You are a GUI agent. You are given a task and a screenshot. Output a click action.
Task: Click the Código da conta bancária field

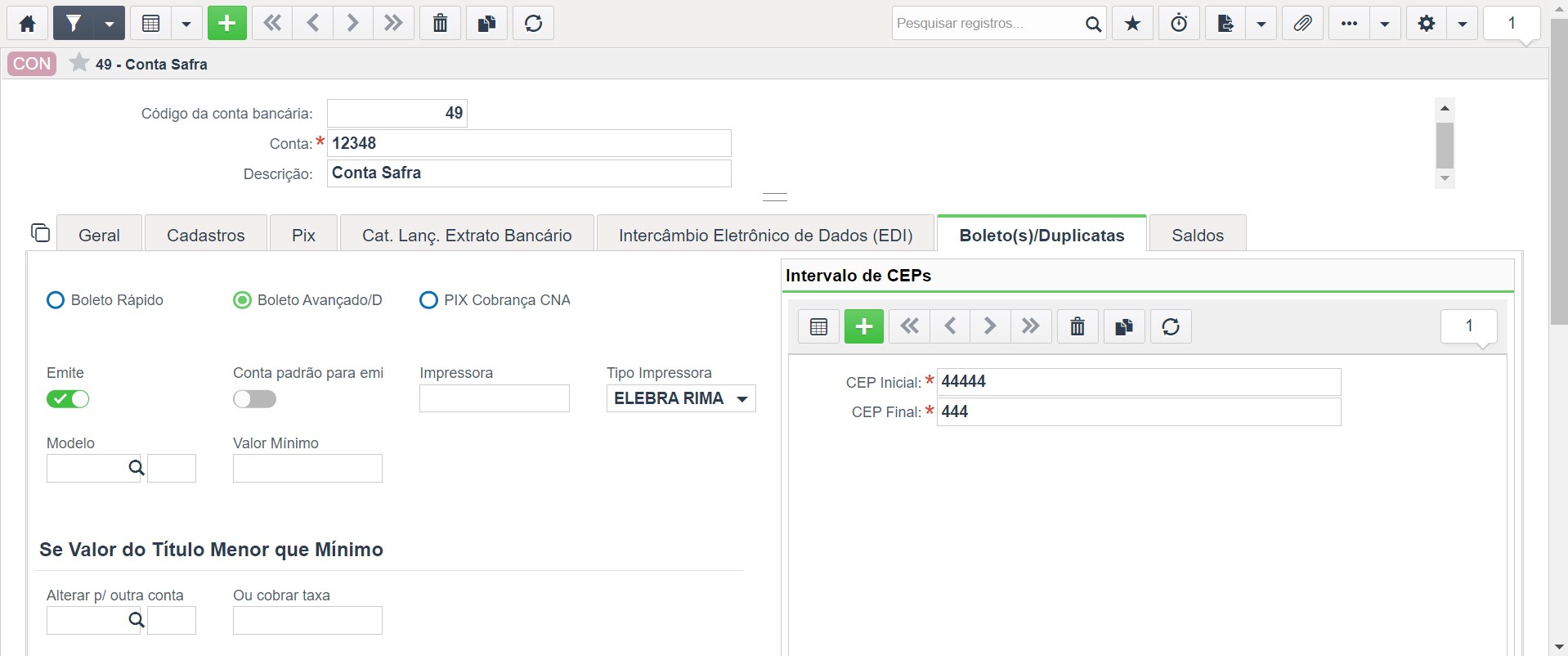click(397, 113)
